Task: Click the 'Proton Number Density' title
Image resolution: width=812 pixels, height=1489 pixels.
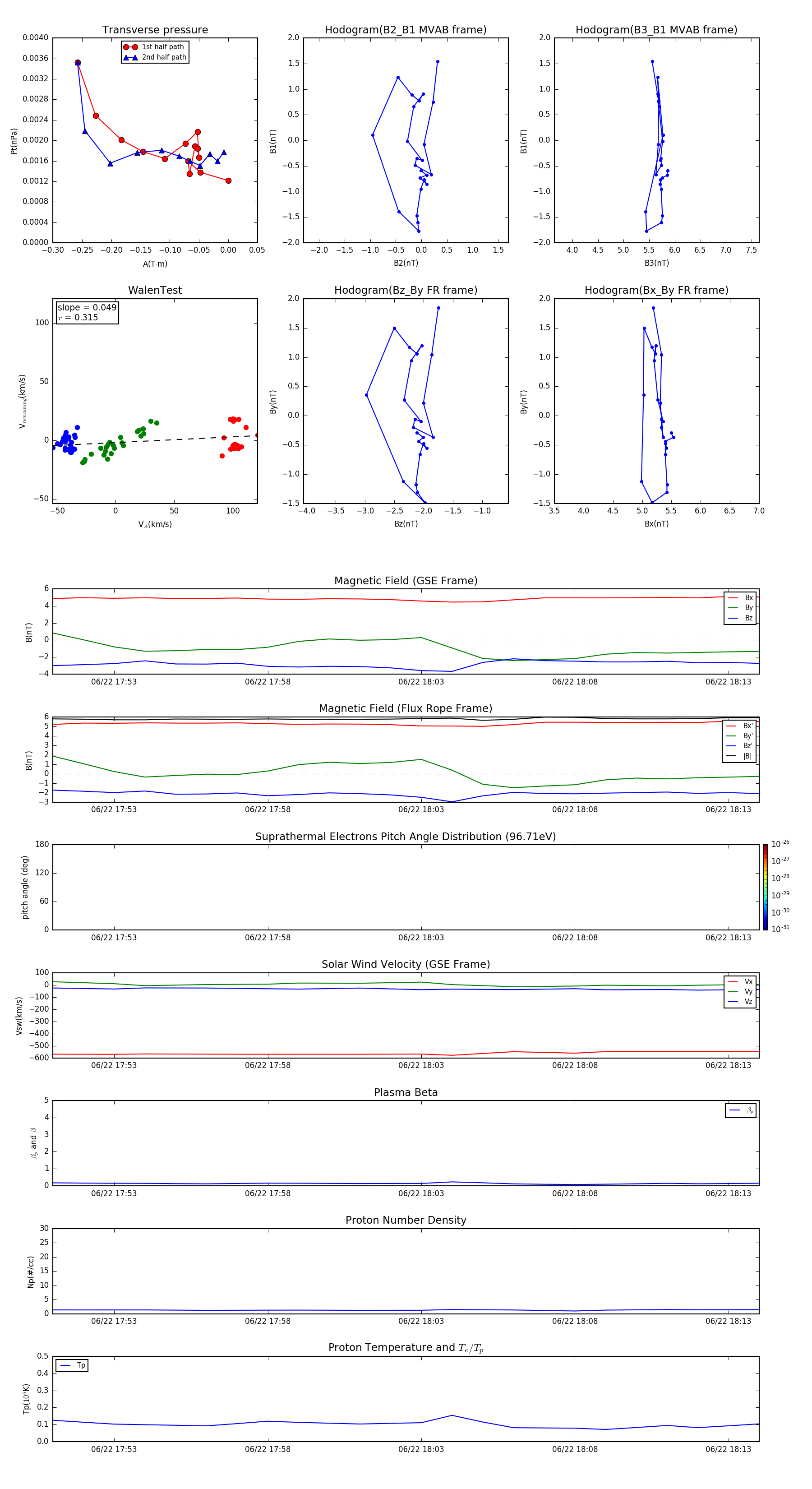Action: click(x=406, y=1220)
